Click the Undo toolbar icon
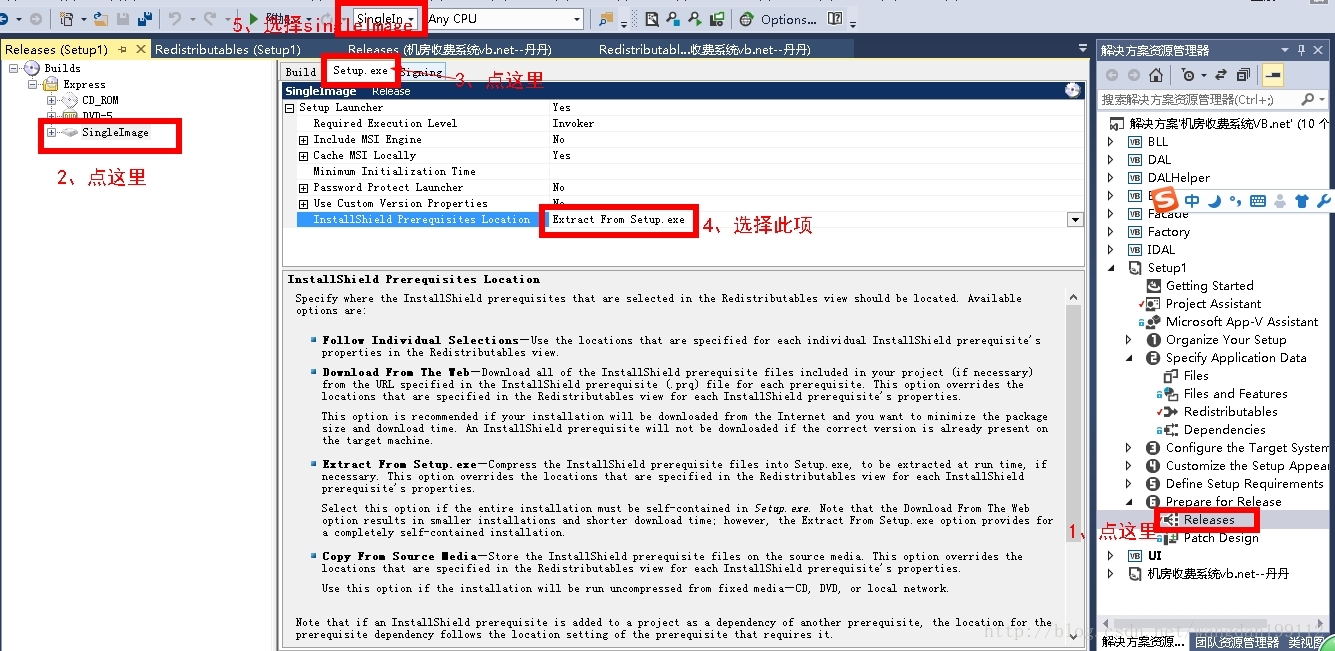 coord(175,19)
